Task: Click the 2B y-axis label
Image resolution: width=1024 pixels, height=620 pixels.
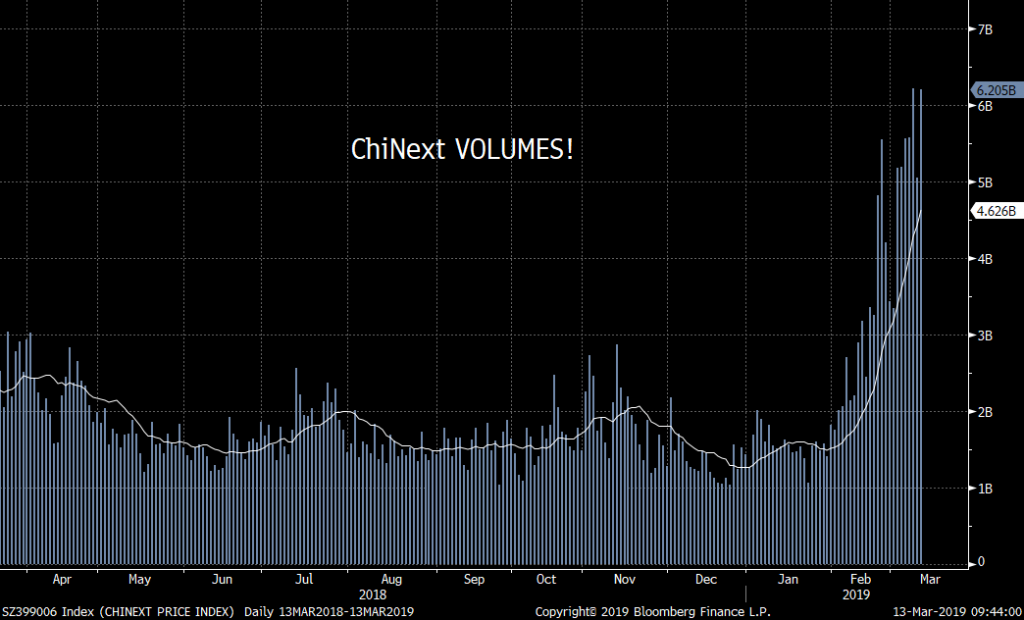Action: click(985, 412)
